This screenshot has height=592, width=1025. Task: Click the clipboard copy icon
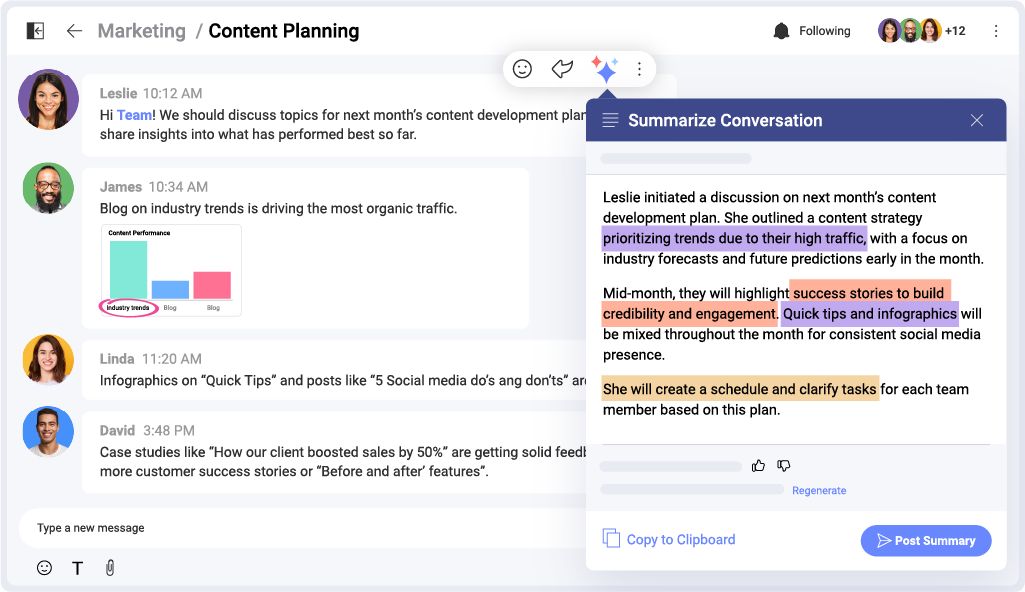coord(611,538)
